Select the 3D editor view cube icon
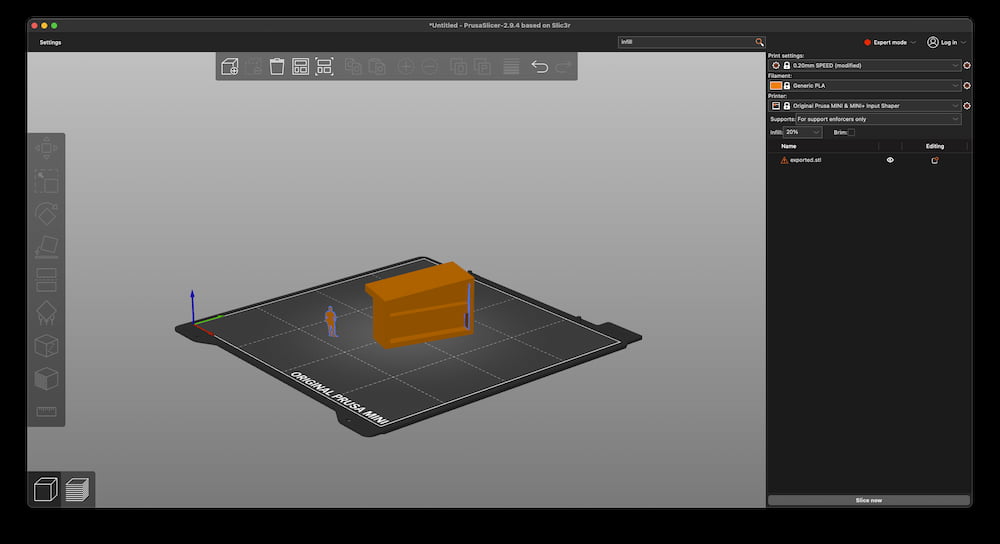The image size is (1000, 544). (45, 490)
